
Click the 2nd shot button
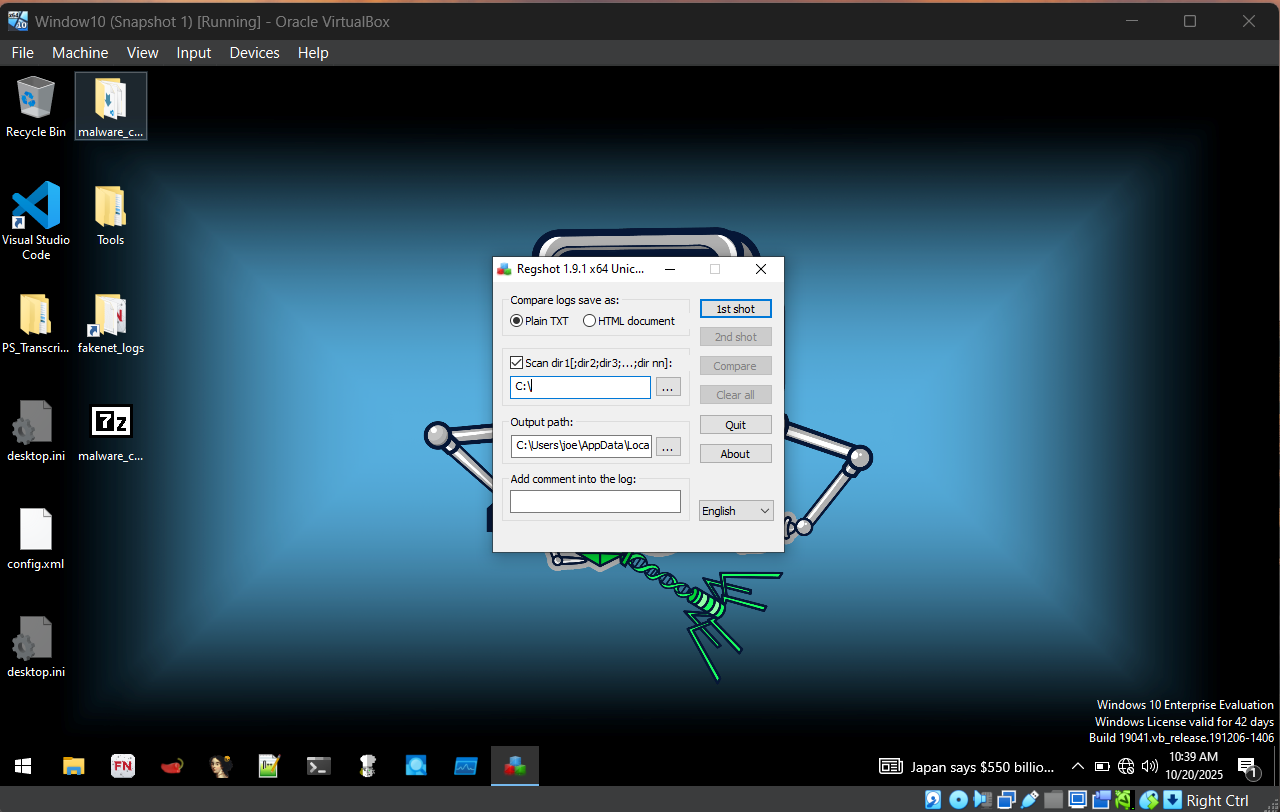click(x=736, y=337)
